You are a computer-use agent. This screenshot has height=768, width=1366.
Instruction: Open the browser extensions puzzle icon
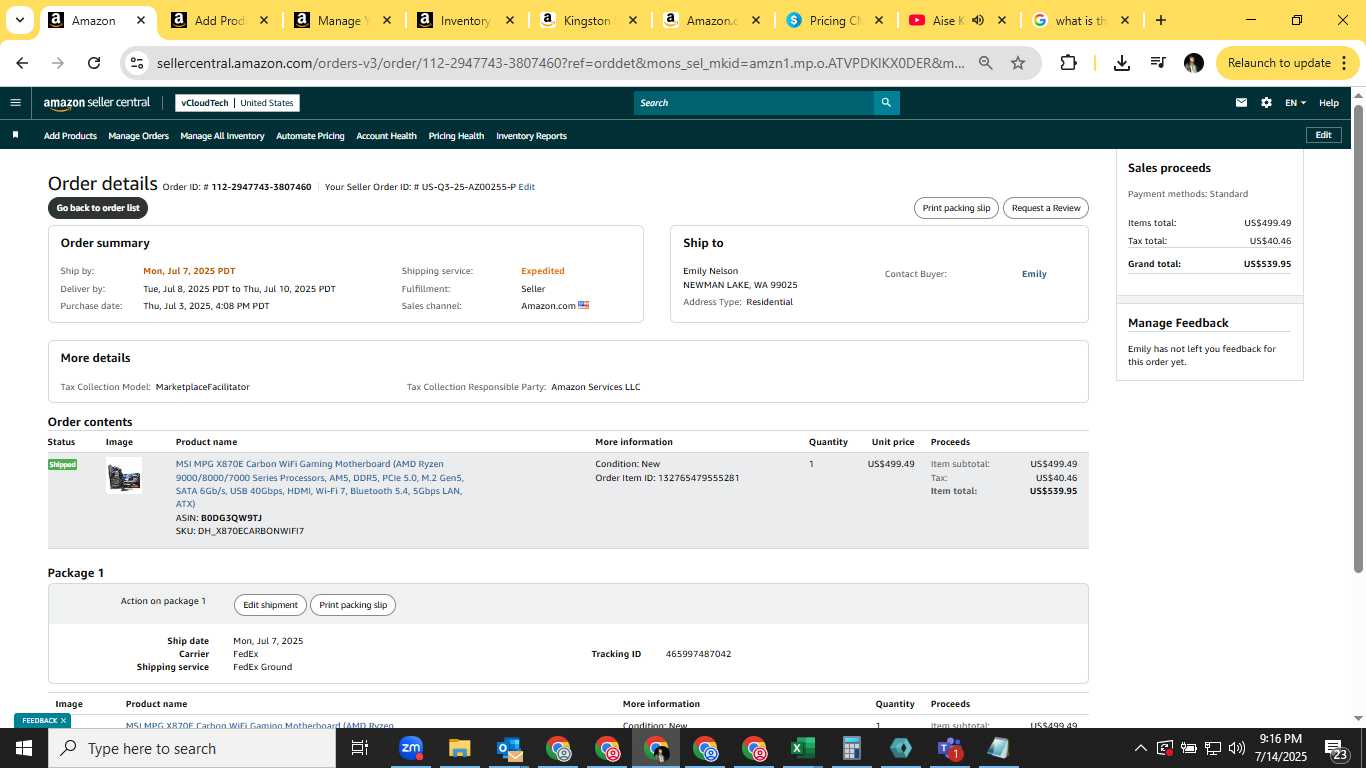tap(1068, 62)
